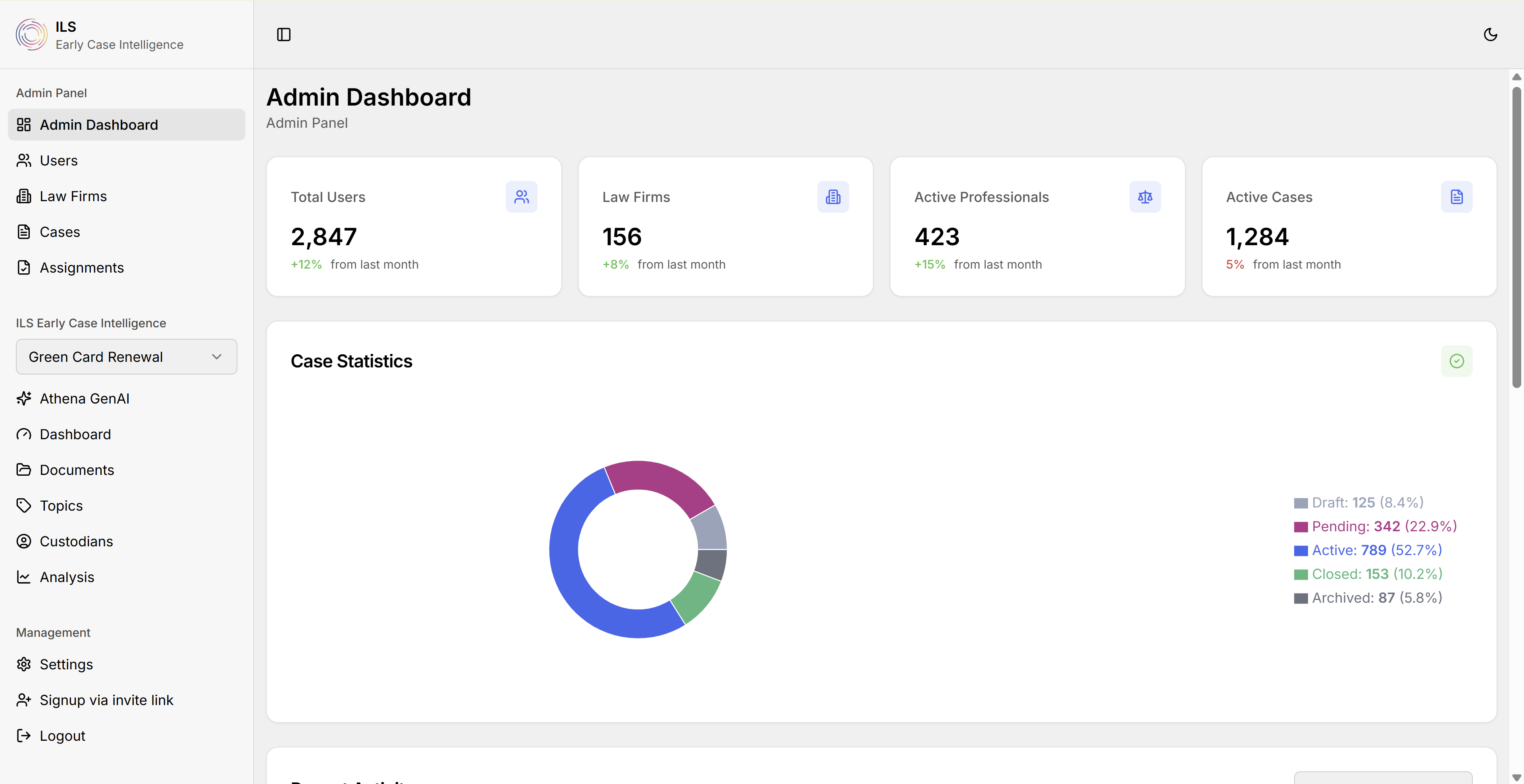The height and width of the screenshot is (784, 1524).
Task: Log out using Logout link
Action: coord(127,736)
